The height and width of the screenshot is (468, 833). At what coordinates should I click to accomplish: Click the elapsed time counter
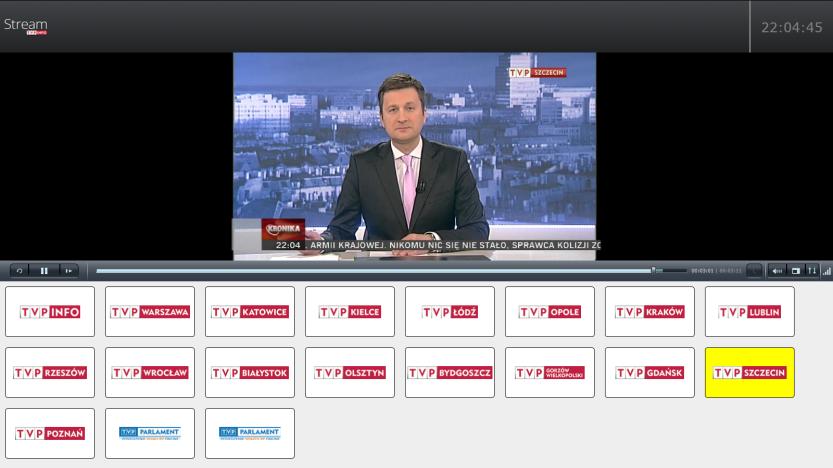(x=702, y=271)
